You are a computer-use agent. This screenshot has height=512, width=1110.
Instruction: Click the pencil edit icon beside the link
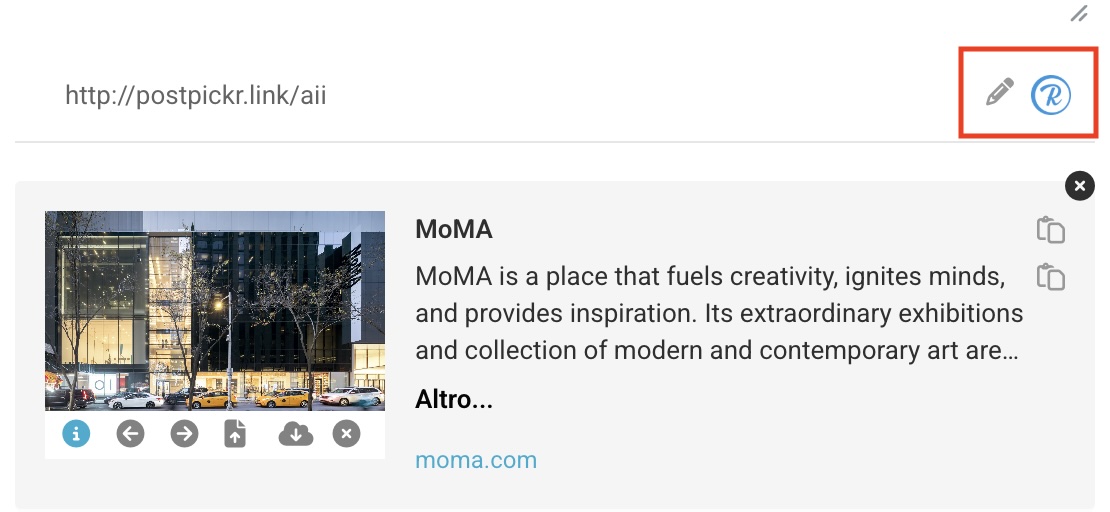coord(999,93)
